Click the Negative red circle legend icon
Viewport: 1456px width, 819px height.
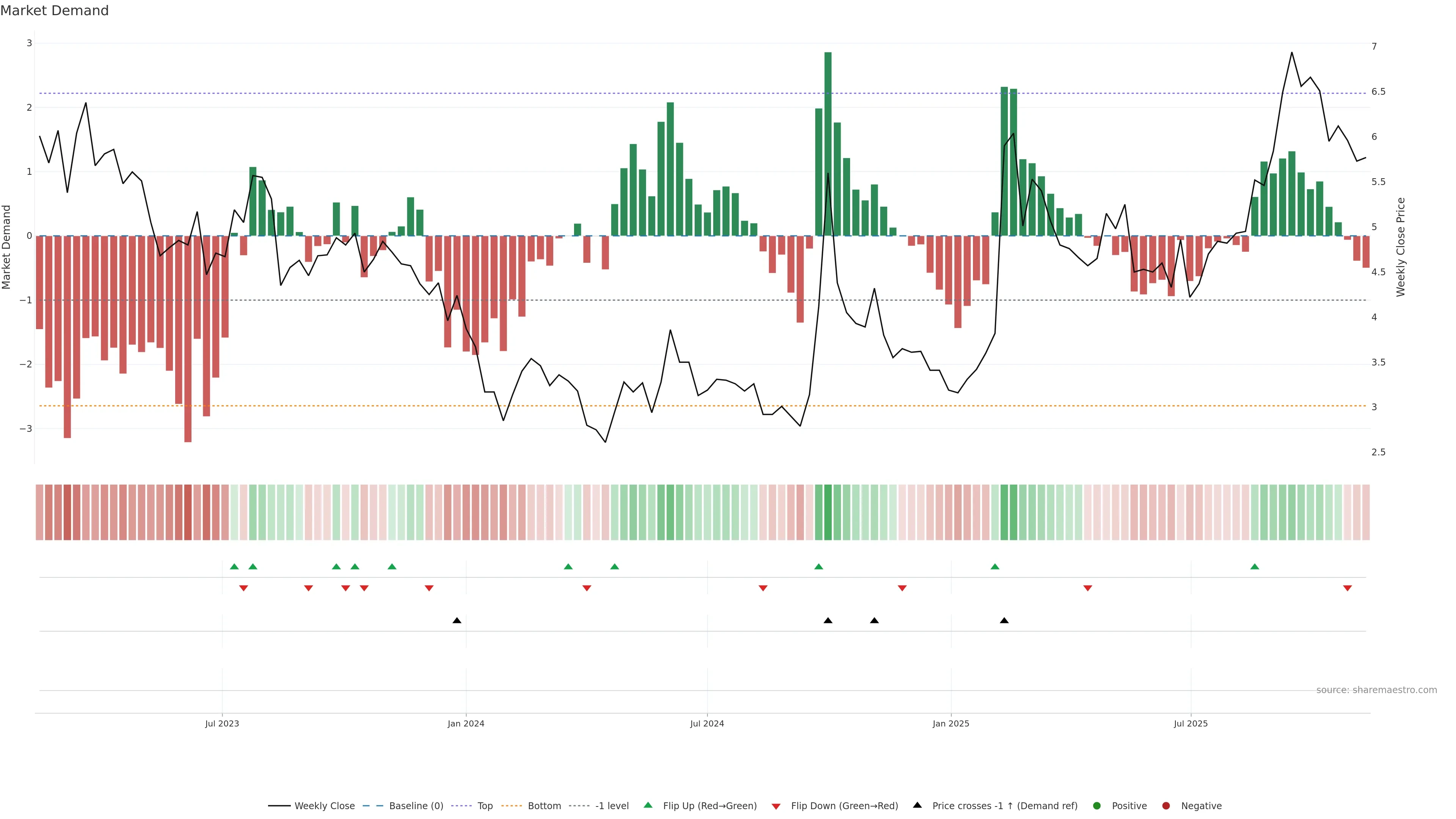click(1166, 806)
